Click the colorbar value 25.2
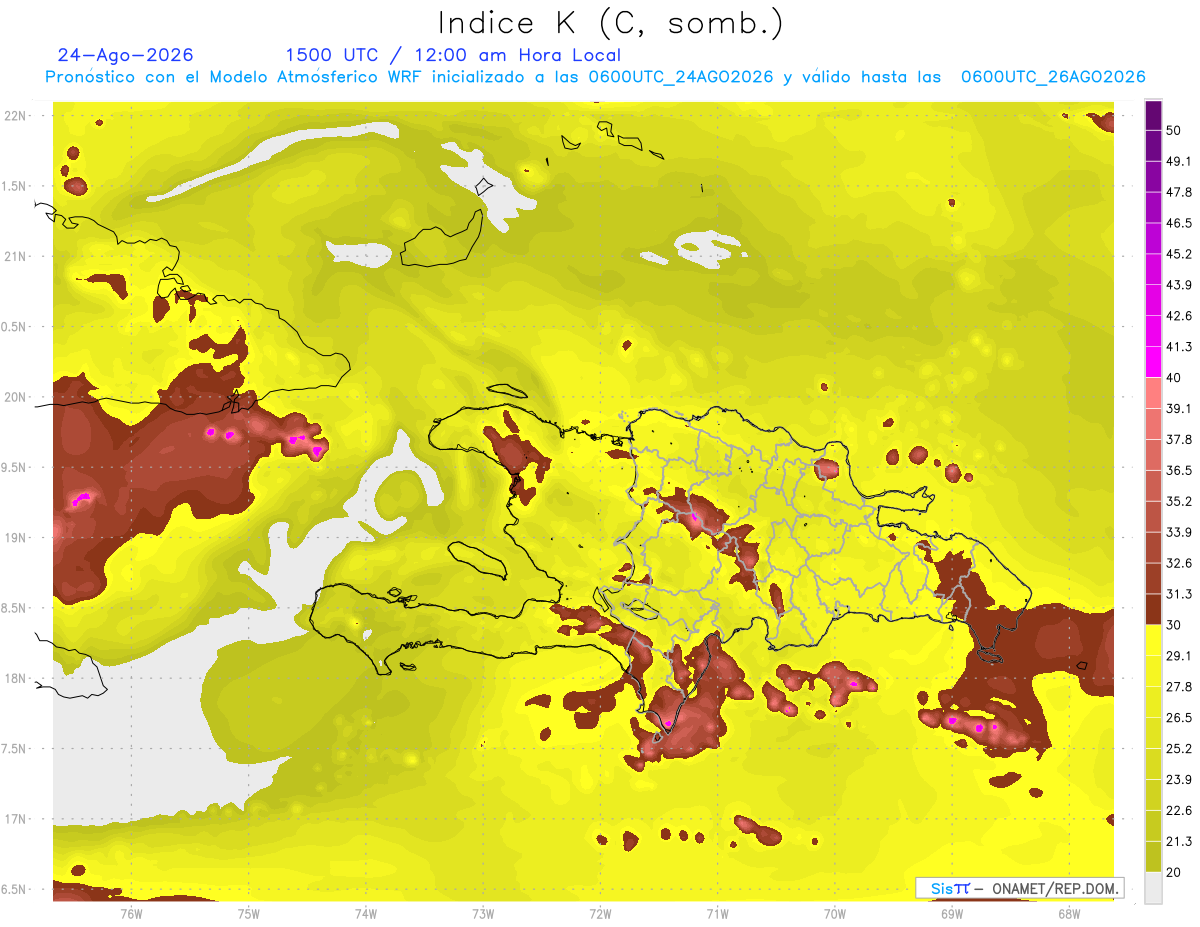This screenshot has height=927, width=1200. tap(1179, 748)
